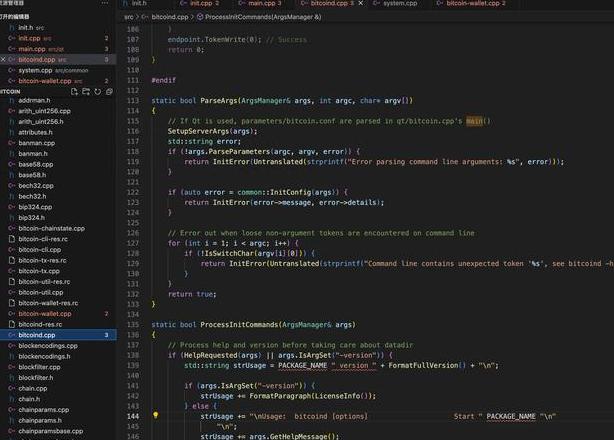The width and height of the screenshot is (614, 440).
Task: Click the bitcoin-tx-res.rc file icon
Action: pos(12,260)
